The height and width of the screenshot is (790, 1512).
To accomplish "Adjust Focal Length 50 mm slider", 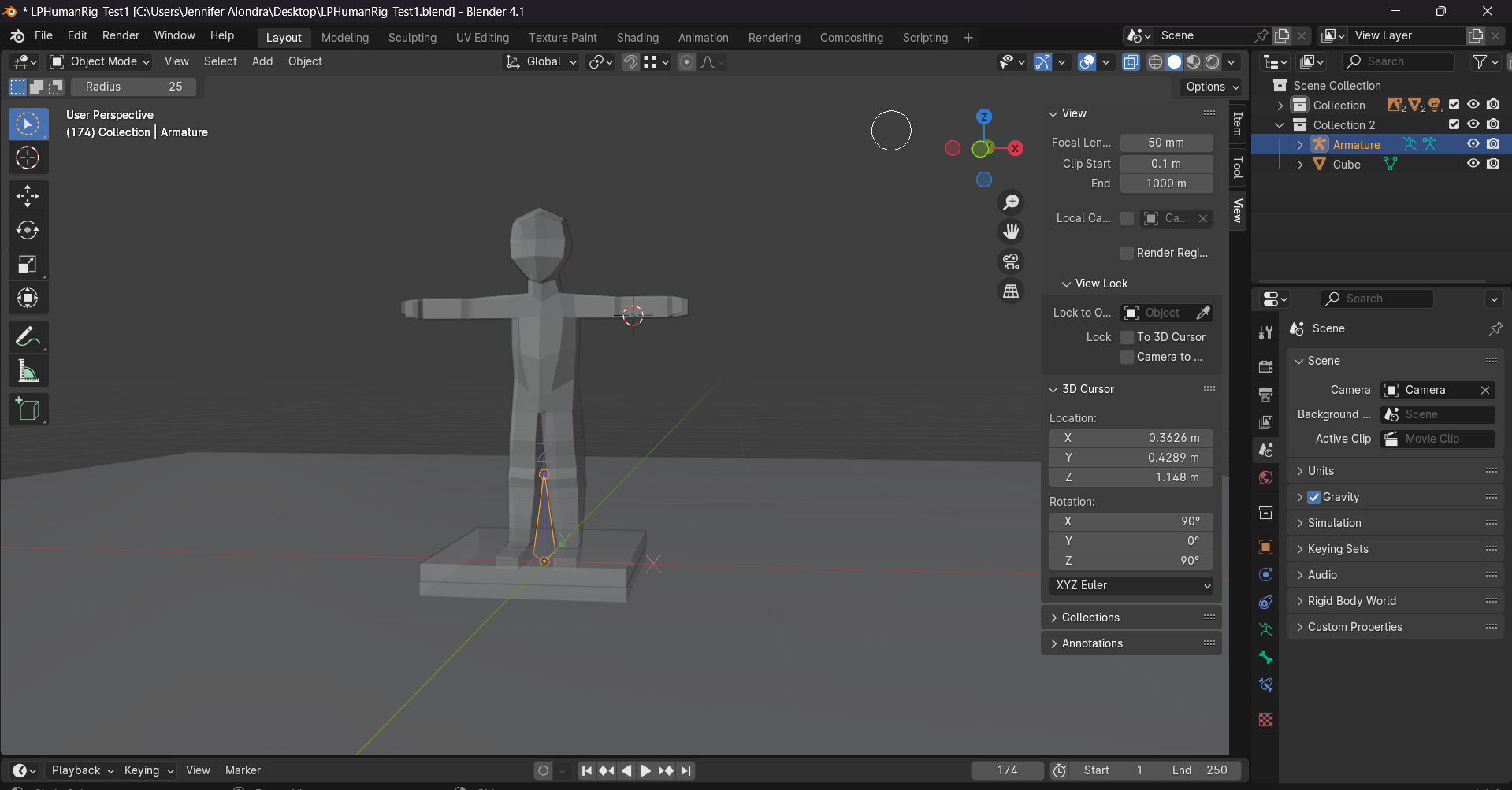I will (1166, 143).
